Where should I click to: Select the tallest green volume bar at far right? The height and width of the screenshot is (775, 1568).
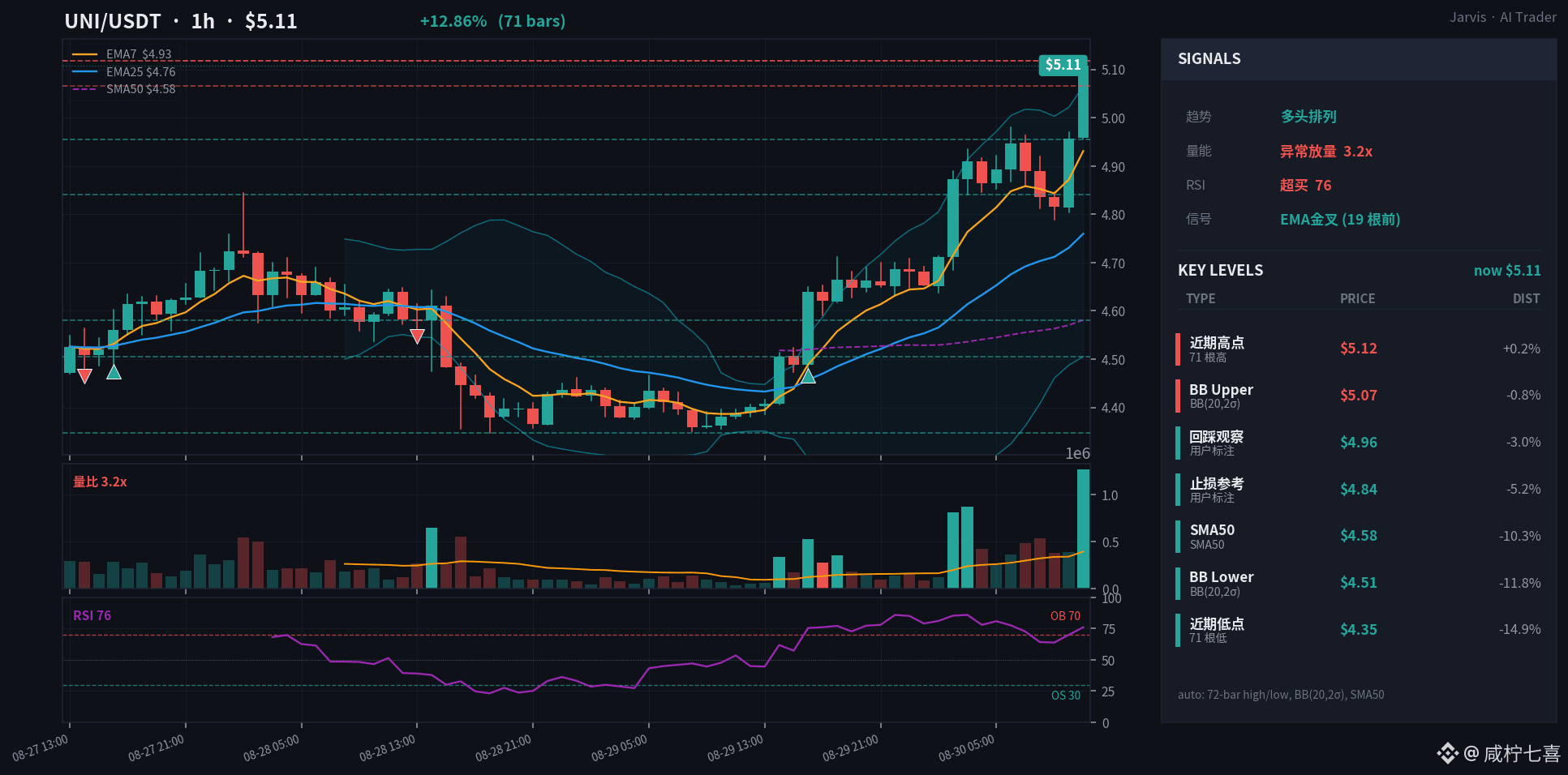tap(1083, 529)
